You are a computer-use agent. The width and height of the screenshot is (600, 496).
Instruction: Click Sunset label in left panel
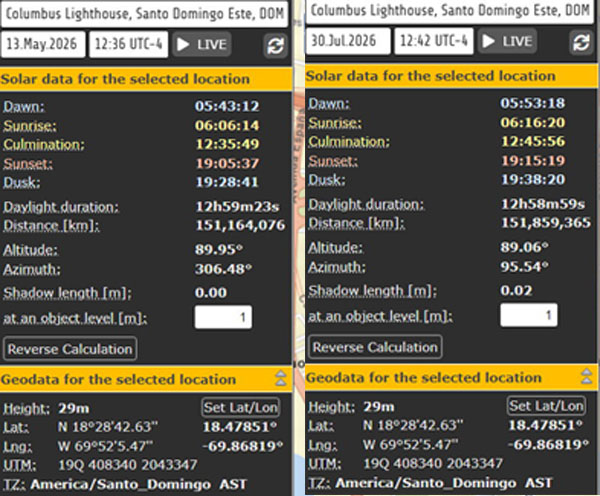coord(28,163)
